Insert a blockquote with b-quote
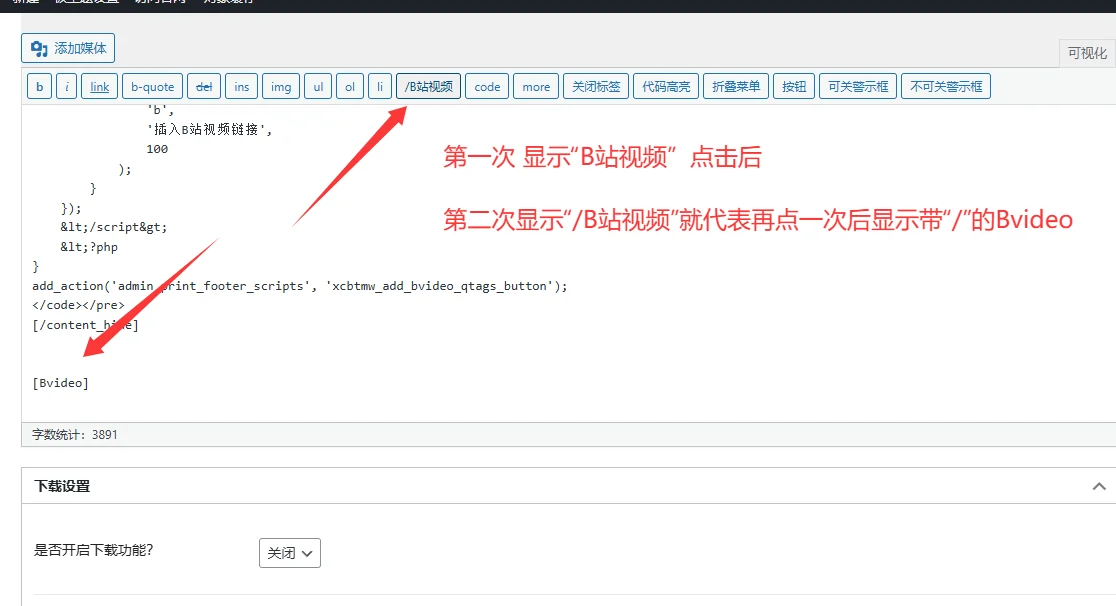 tap(153, 87)
